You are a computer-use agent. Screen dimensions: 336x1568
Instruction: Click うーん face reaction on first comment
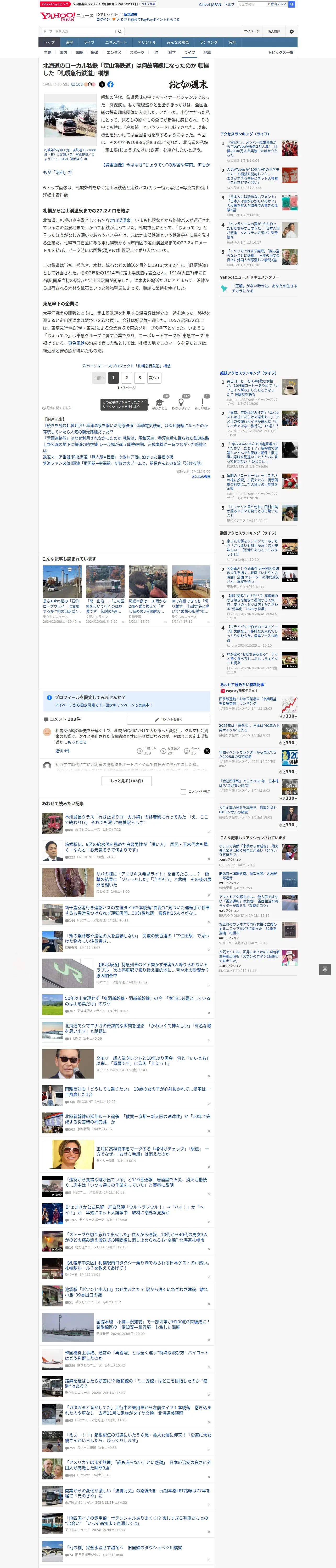tap(193, 751)
